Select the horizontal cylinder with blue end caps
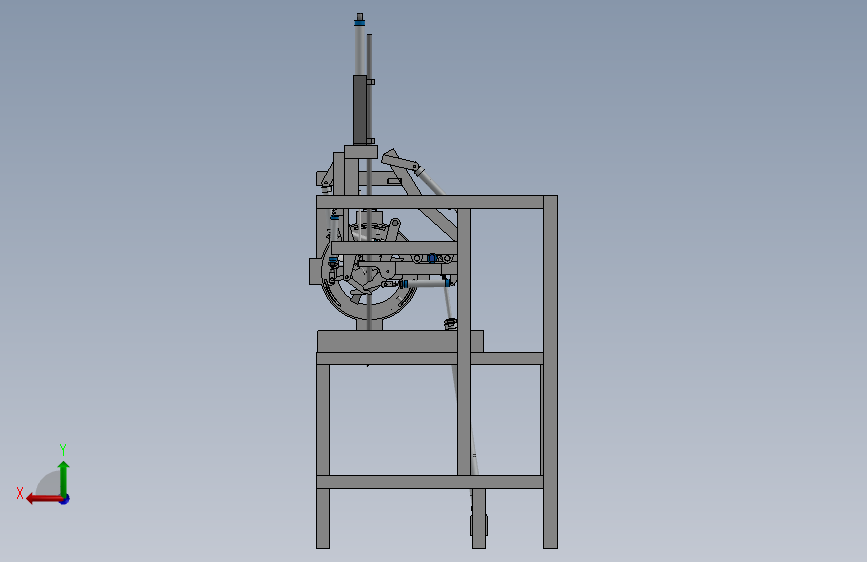The height and width of the screenshot is (562, 867). (x=426, y=283)
